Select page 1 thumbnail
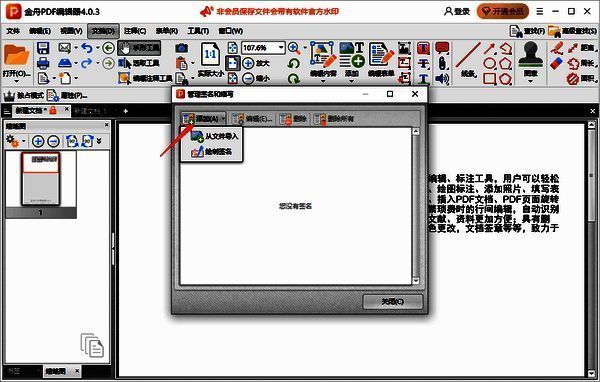The width and height of the screenshot is (600, 382). coord(41,179)
